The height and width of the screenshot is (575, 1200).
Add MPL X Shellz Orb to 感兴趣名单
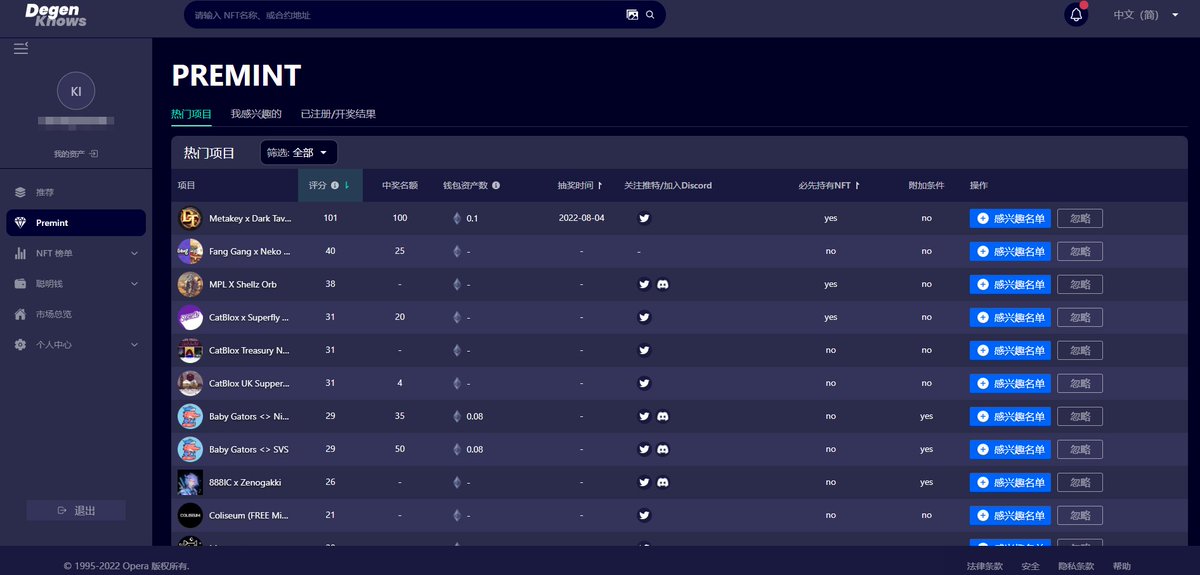1010,284
